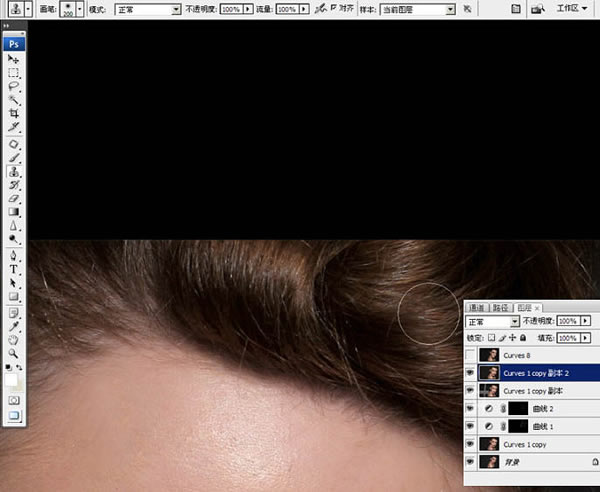Click the layer opacity value field
Image resolution: width=600 pixels, height=492 pixels.
tap(569, 321)
